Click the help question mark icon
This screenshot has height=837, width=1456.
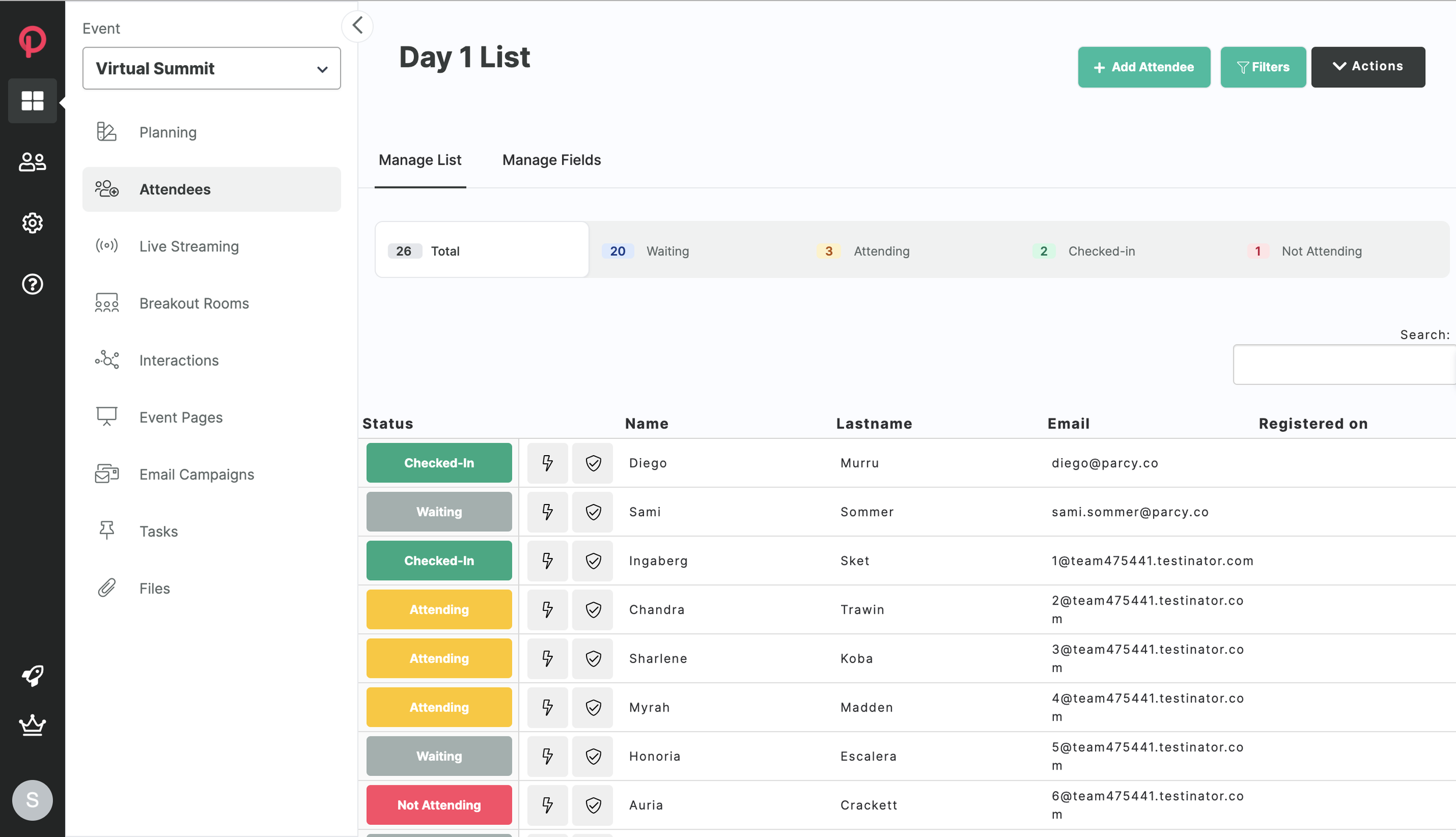33,284
